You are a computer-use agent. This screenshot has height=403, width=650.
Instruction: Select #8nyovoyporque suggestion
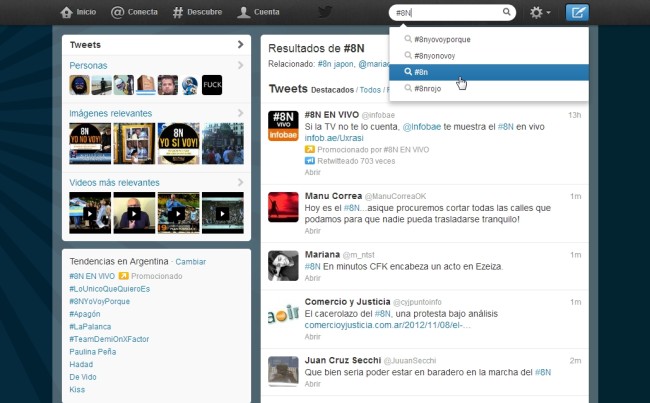(489, 39)
